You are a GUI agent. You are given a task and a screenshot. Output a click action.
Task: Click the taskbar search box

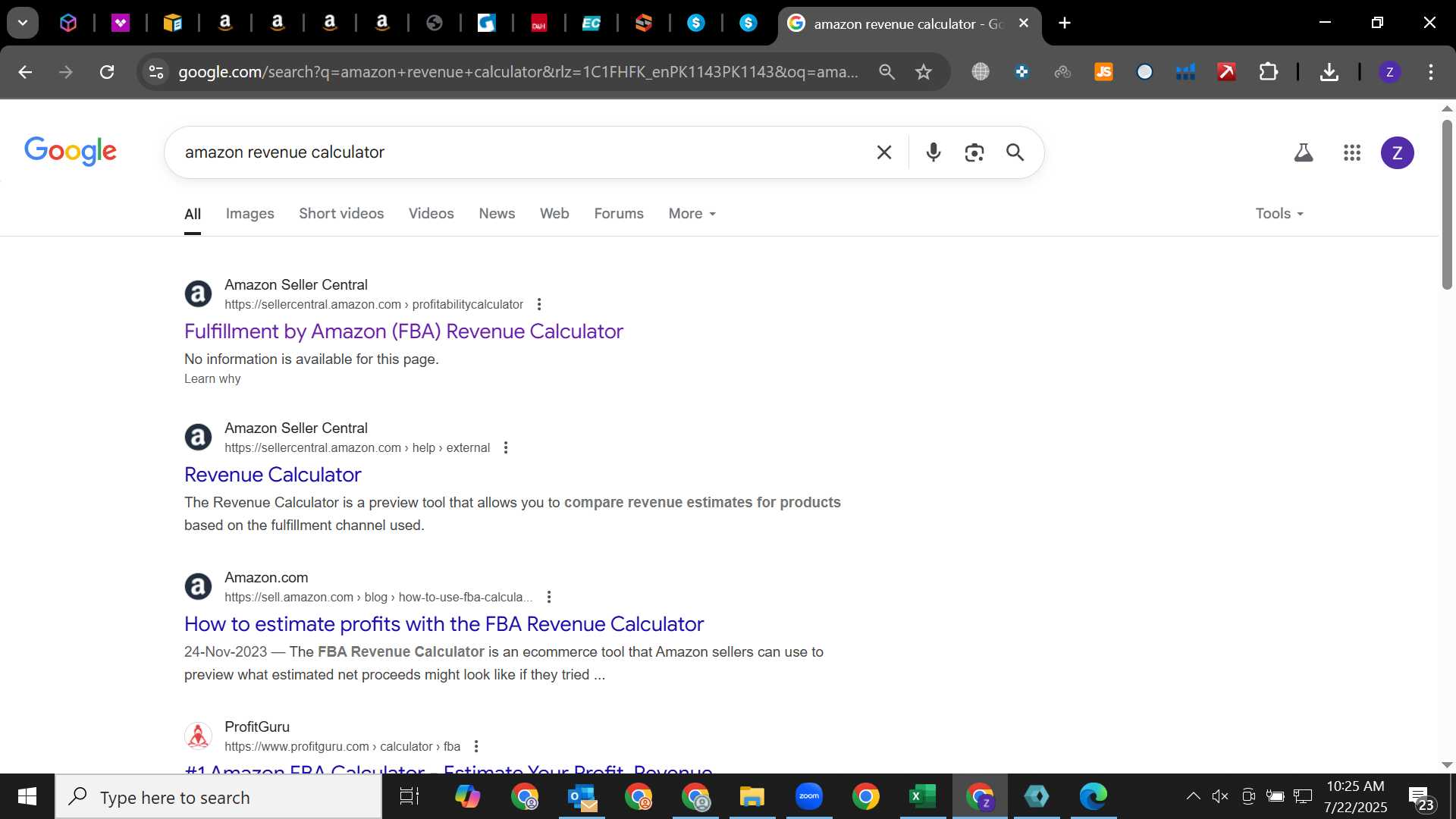218,797
